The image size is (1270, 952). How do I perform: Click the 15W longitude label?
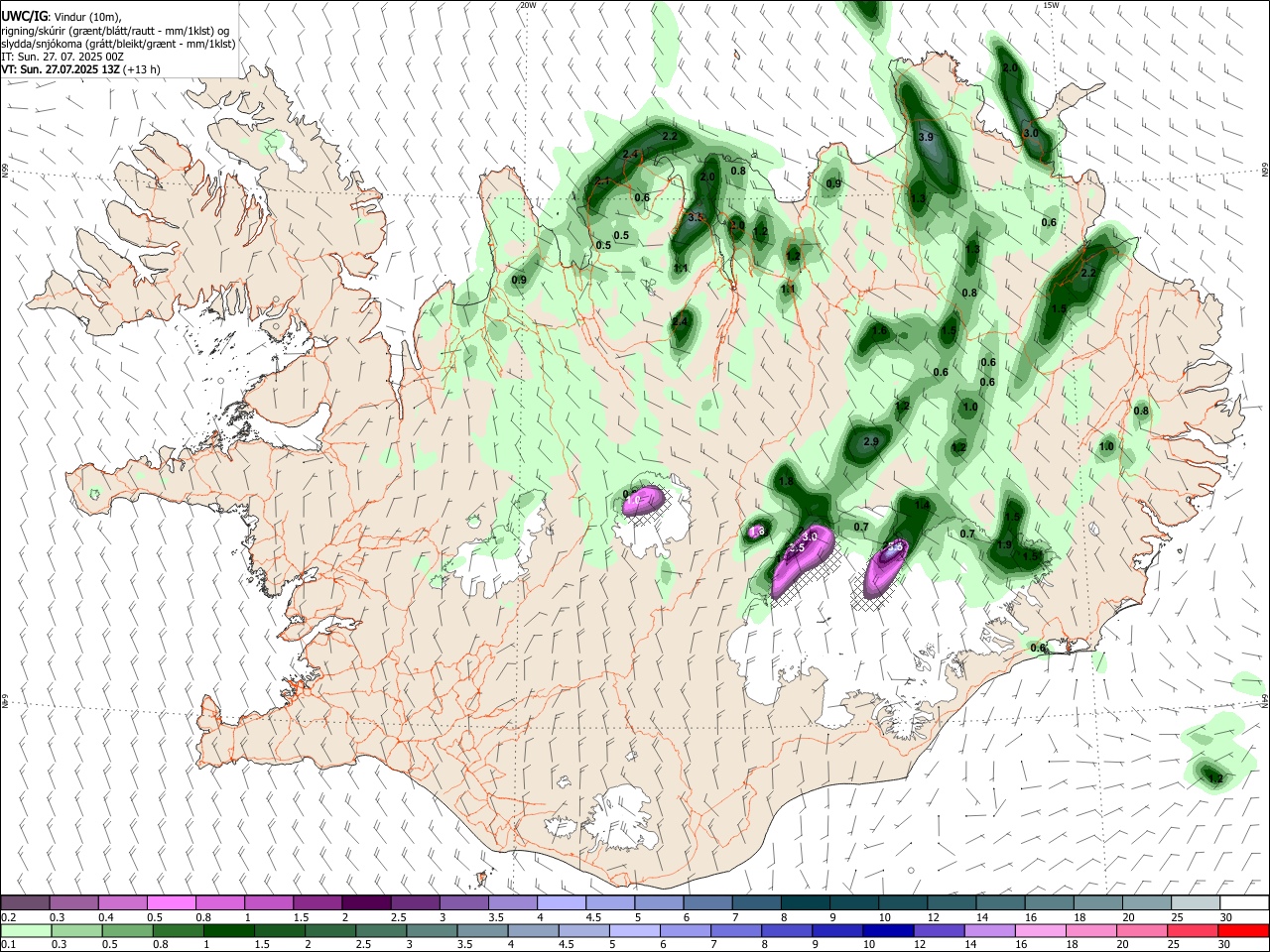tap(1051, 5)
